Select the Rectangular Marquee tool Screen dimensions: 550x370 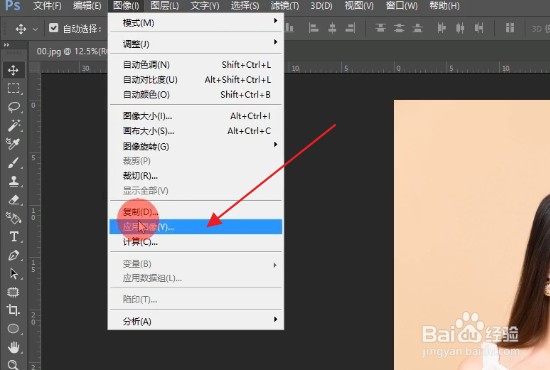[13, 88]
